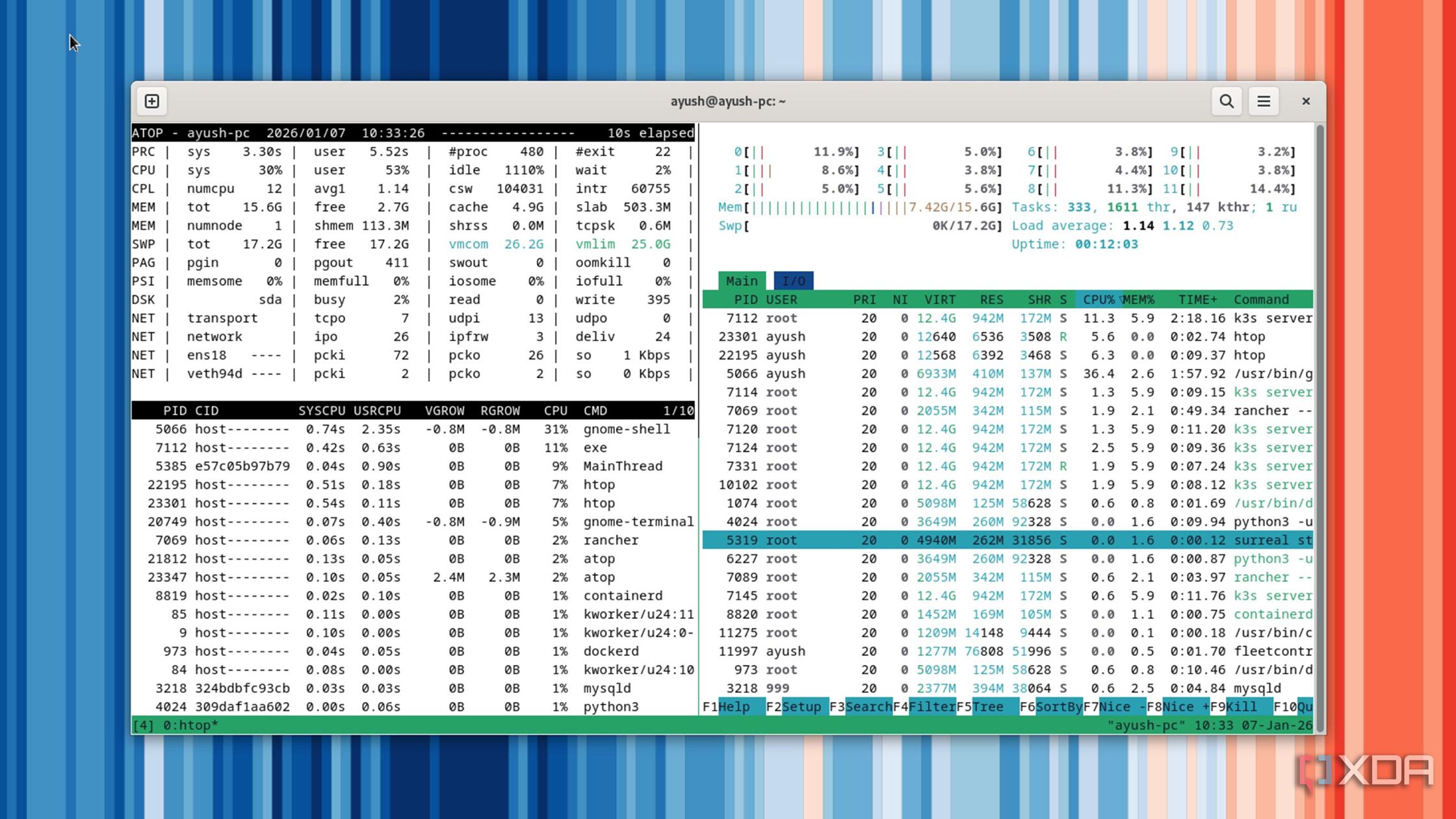This screenshot has height=819, width=1456.
Task: Click the vmcom 26.2G entry in atop
Action: click(496, 244)
